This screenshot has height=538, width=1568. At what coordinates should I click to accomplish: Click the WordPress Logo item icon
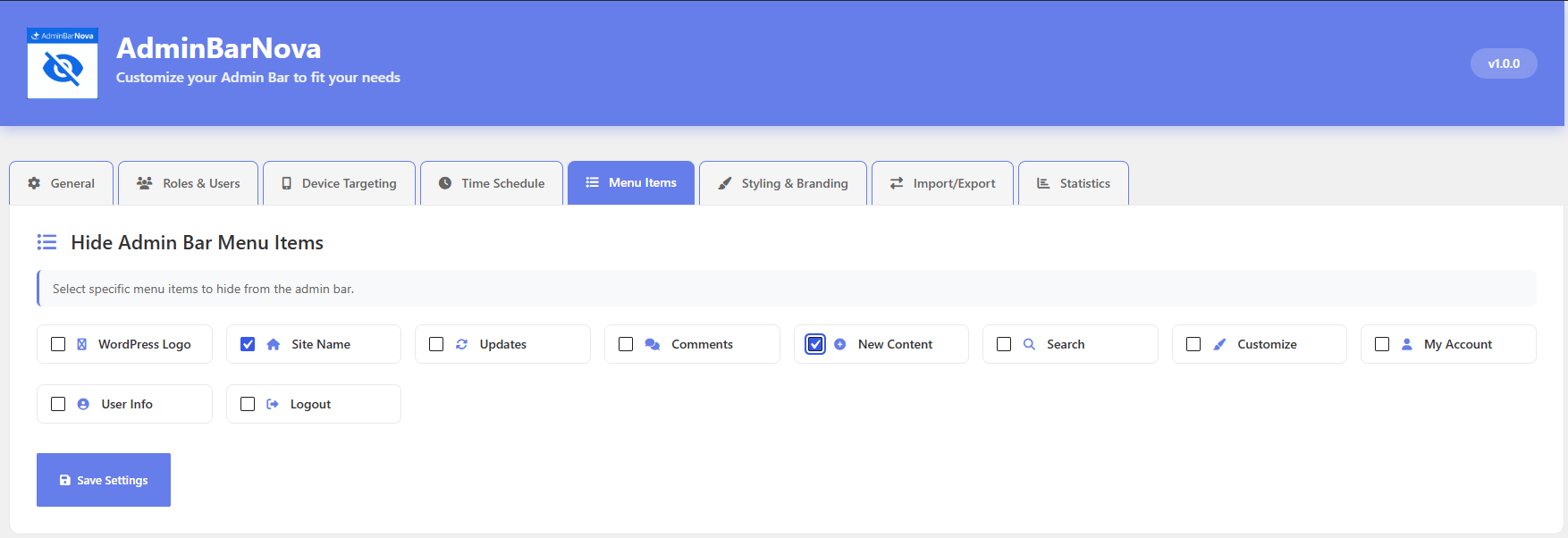(81, 344)
